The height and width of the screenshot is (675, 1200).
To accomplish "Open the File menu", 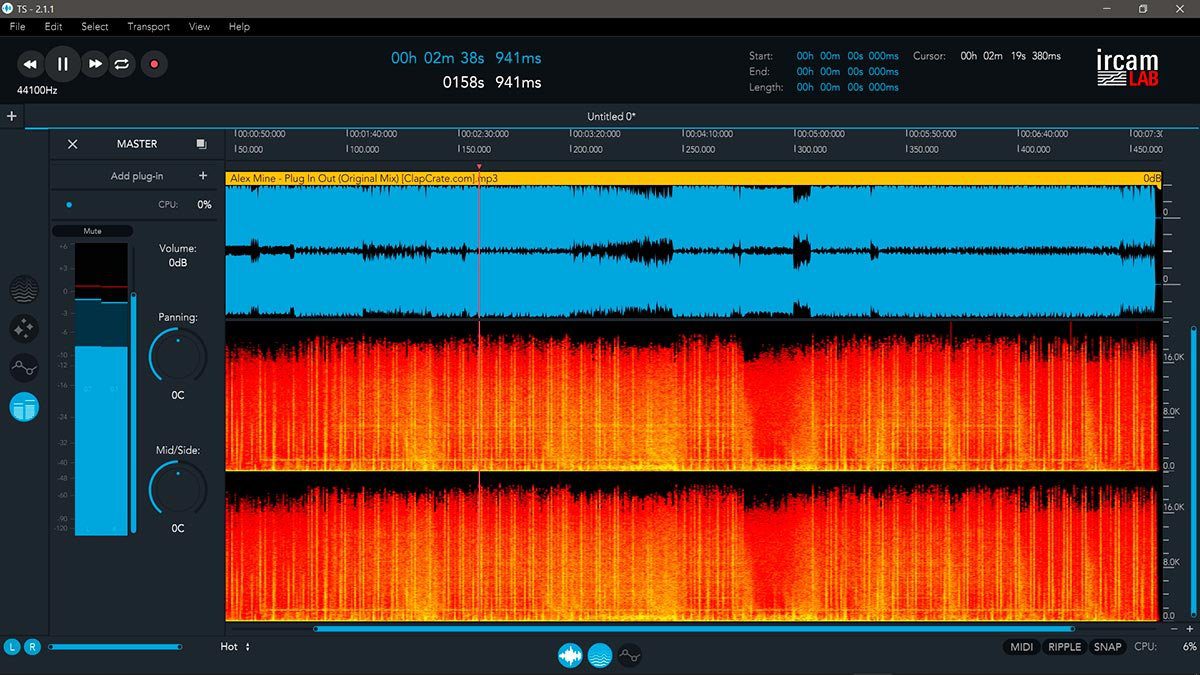I will [x=18, y=27].
